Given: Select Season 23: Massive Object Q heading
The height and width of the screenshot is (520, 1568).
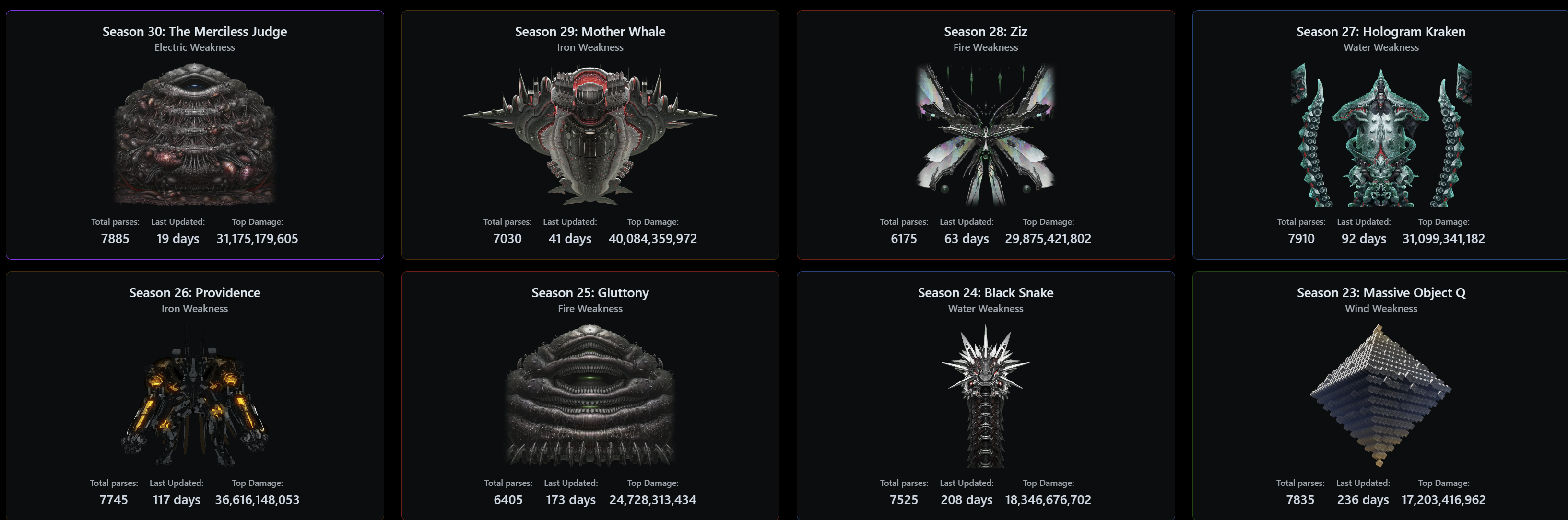Looking at the screenshot, I should click(1380, 292).
